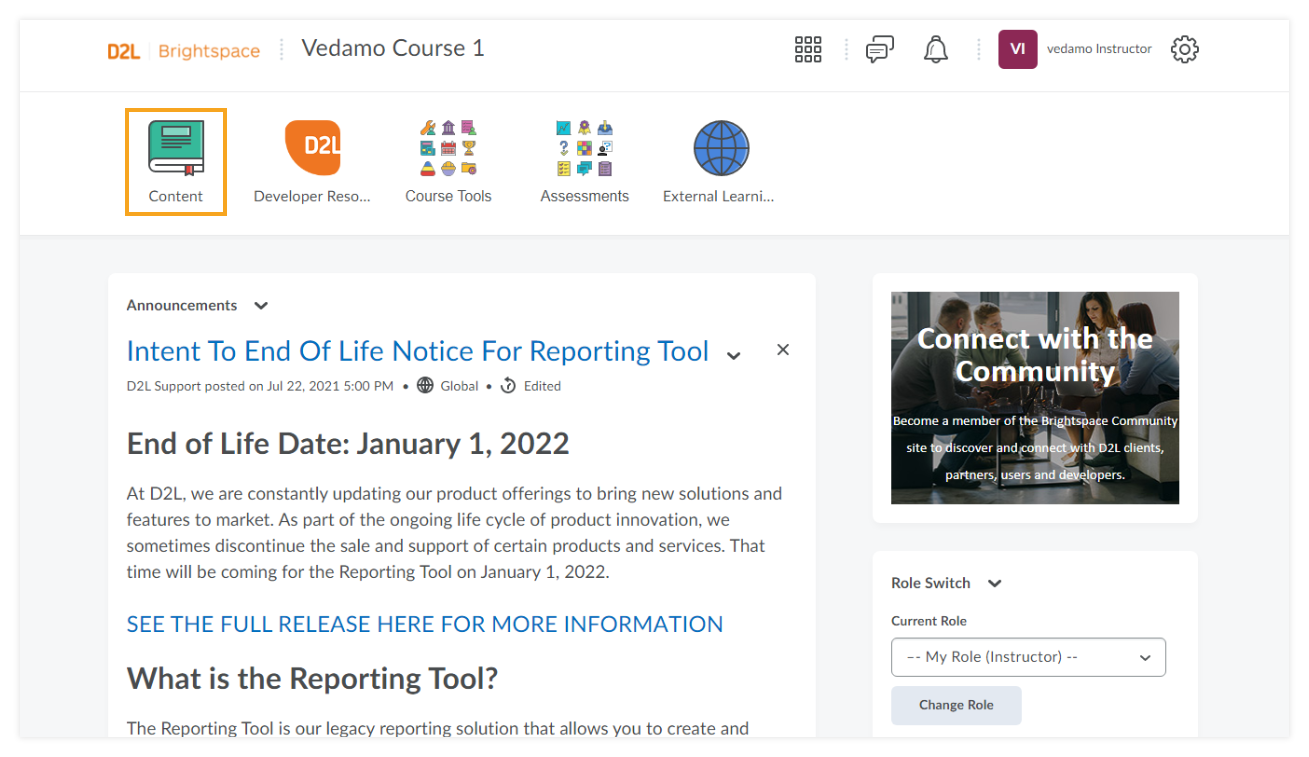The height and width of the screenshot is (757, 1309).
Task: Click the Global globe icon in announcement
Action: pyautogui.click(x=425, y=386)
